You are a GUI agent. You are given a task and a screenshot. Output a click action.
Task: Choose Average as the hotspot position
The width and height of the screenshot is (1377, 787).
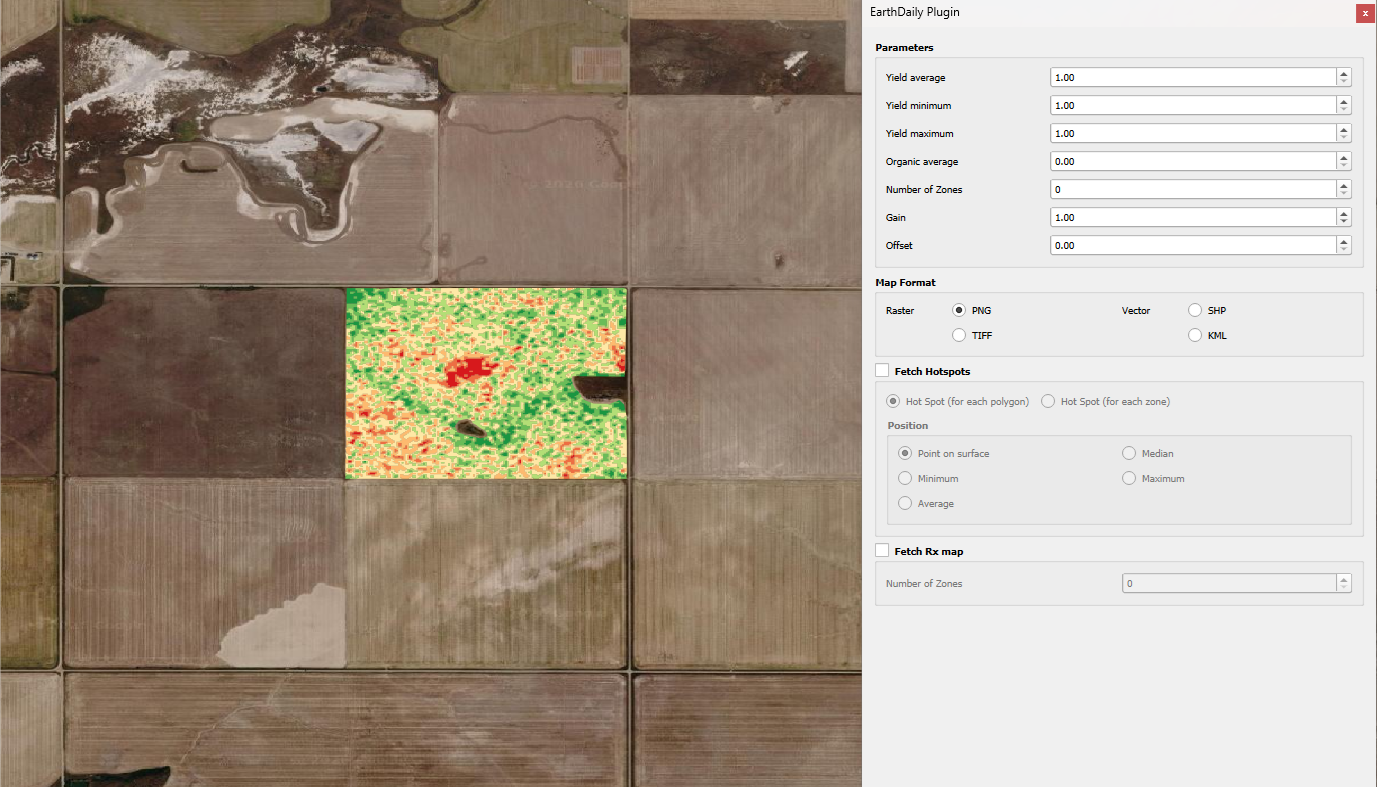point(904,503)
